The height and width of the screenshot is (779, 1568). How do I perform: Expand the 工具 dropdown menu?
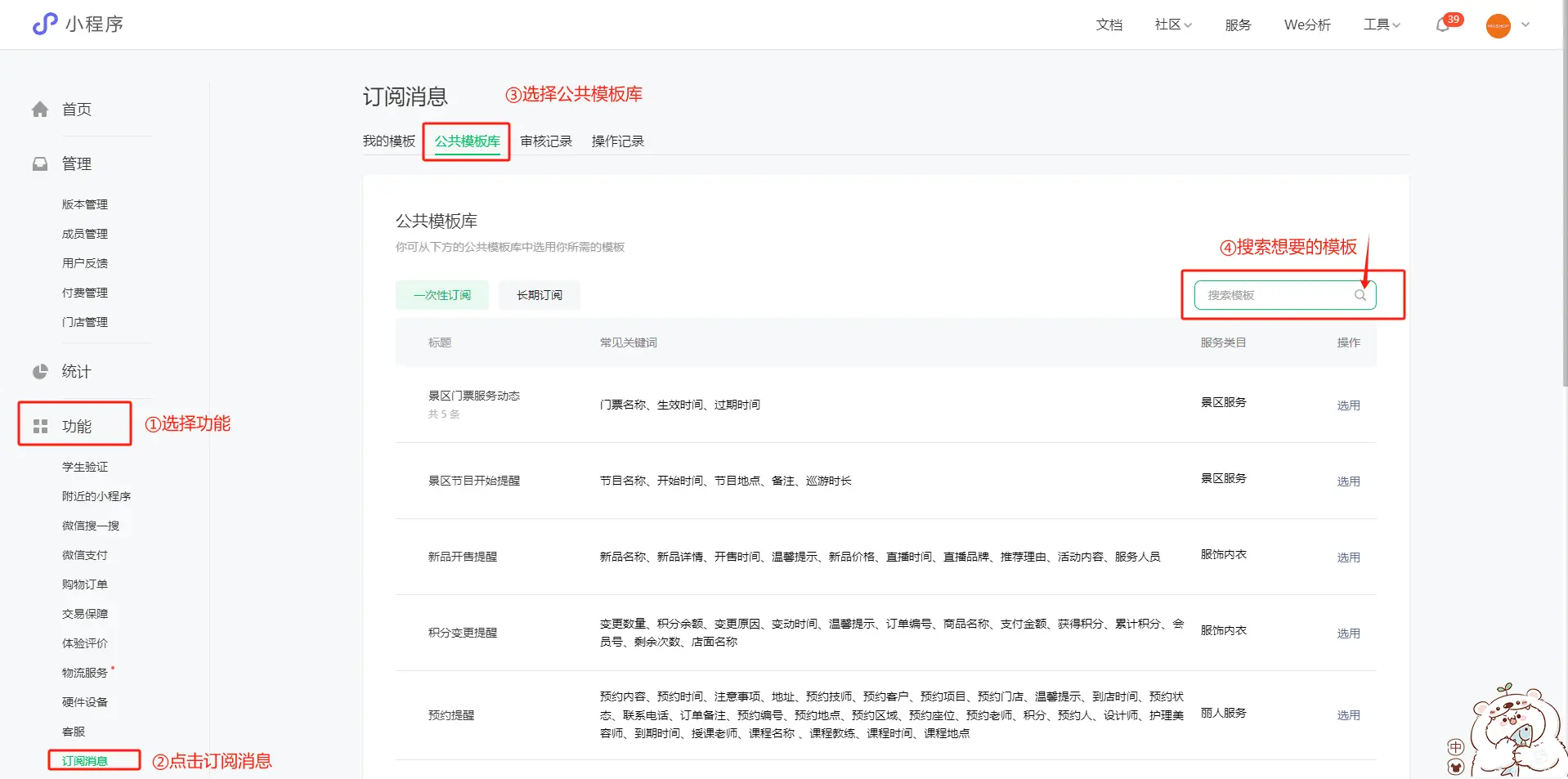tap(1382, 25)
